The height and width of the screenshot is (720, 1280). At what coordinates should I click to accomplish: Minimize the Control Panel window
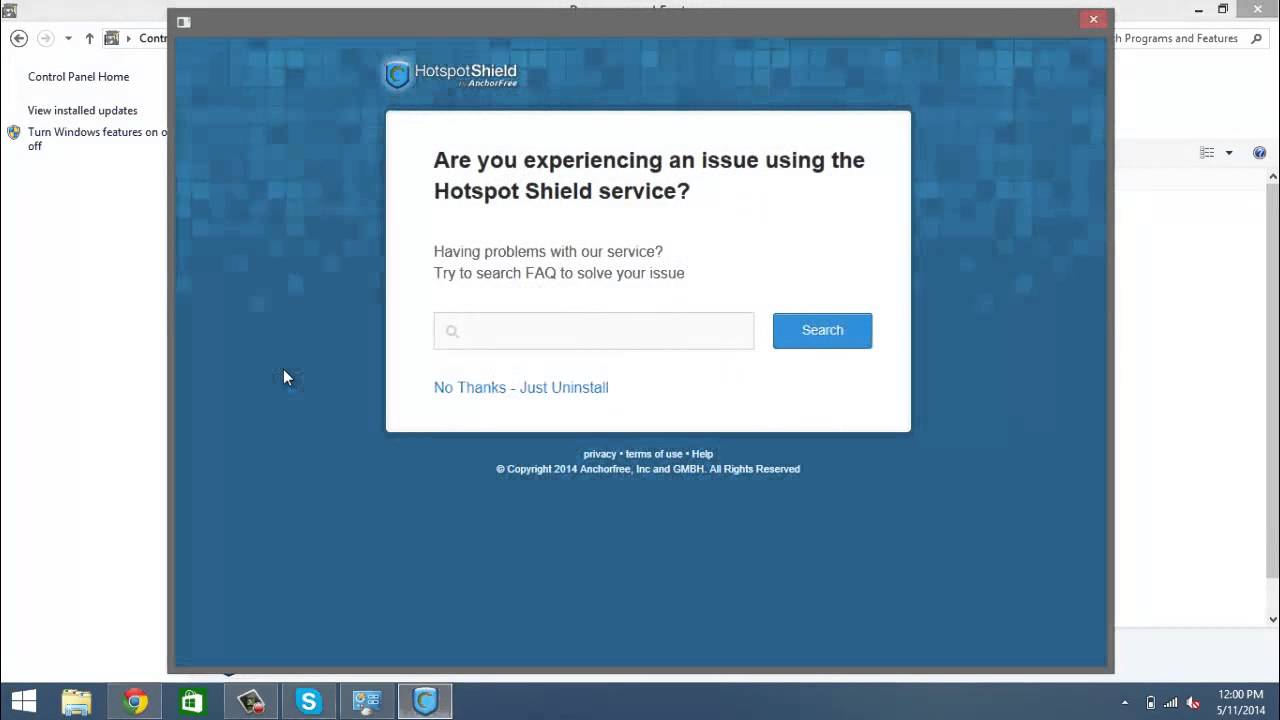pos(1198,9)
